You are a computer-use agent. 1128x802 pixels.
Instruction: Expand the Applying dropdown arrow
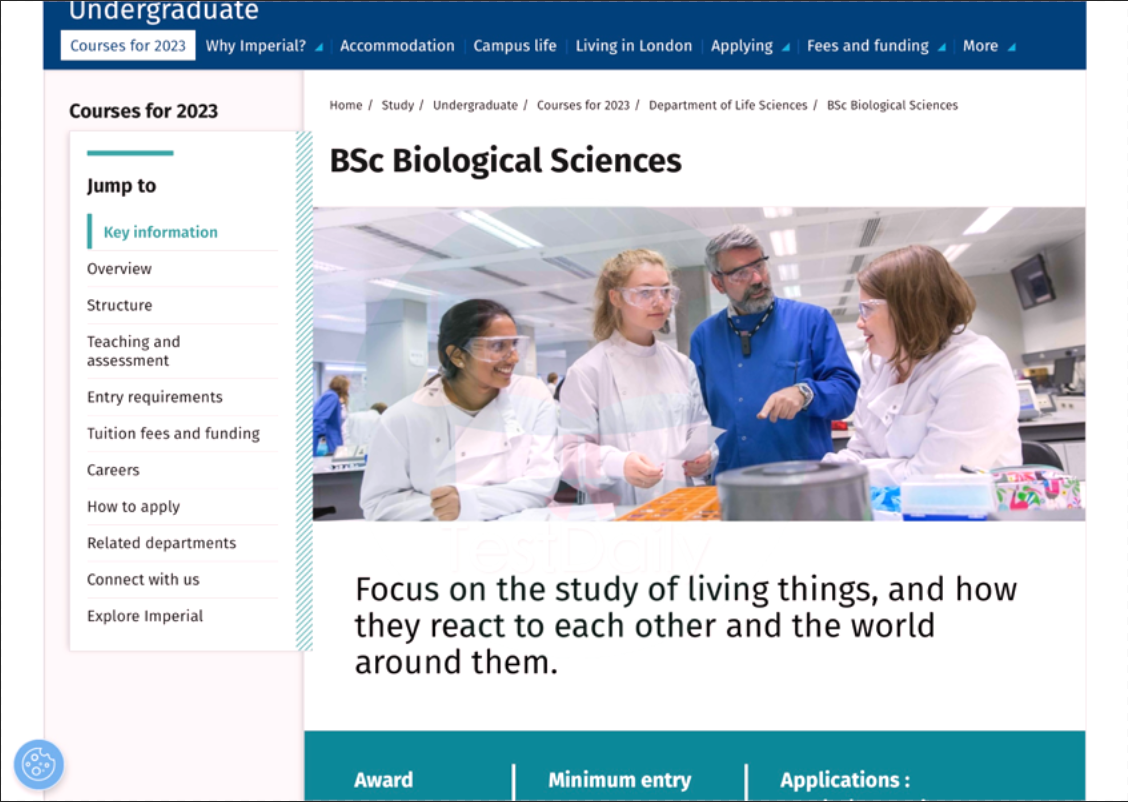(786, 47)
